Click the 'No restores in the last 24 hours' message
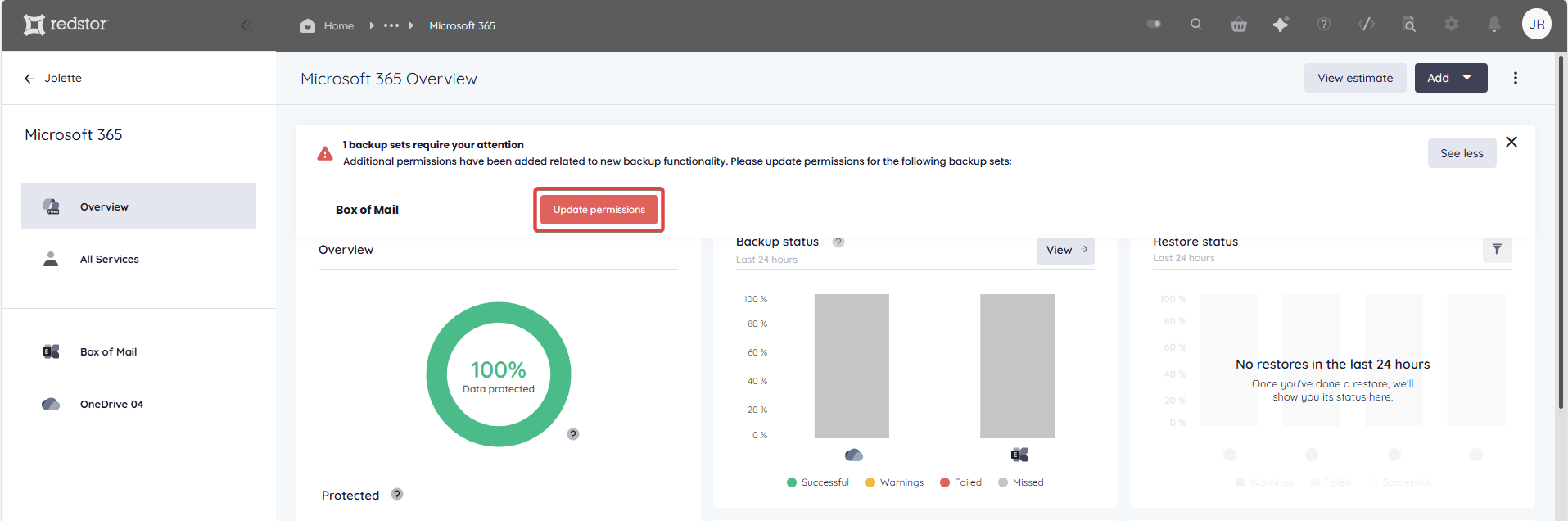This screenshot has height=521, width=1568. tap(1332, 364)
